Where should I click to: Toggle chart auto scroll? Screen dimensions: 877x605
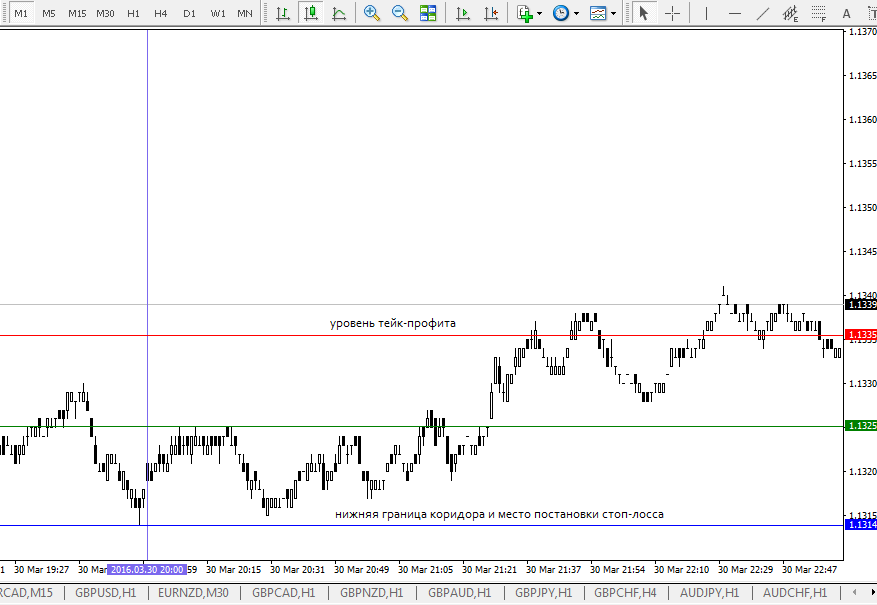pyautogui.click(x=462, y=13)
